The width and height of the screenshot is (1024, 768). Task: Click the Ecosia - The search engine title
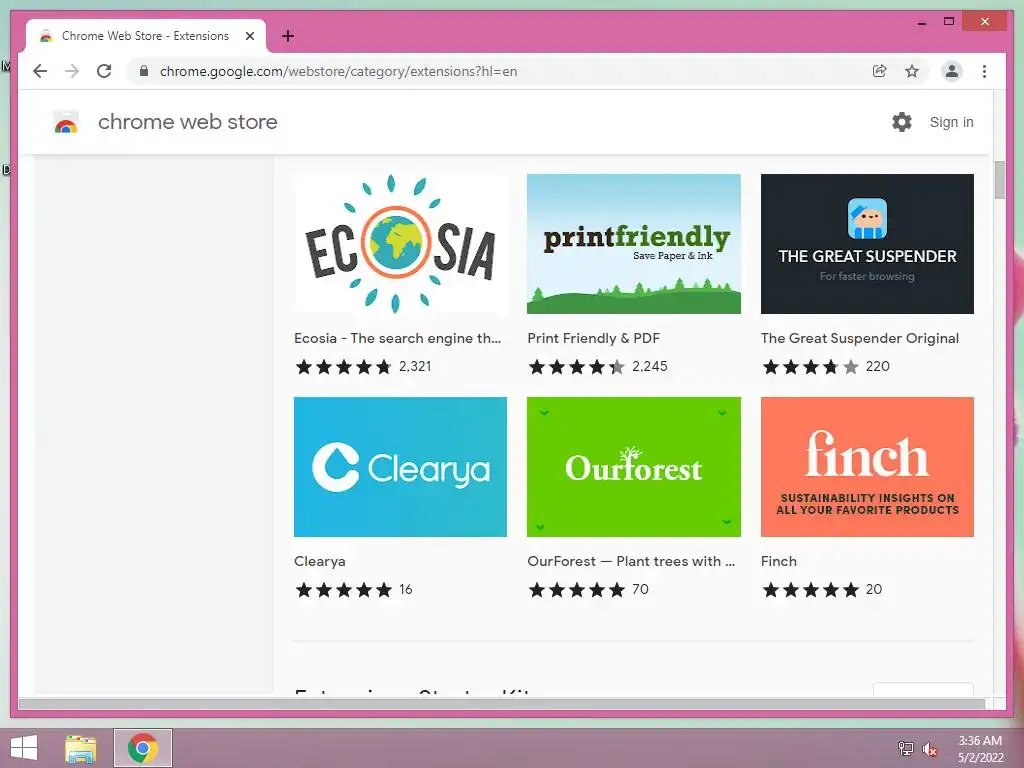tap(397, 338)
